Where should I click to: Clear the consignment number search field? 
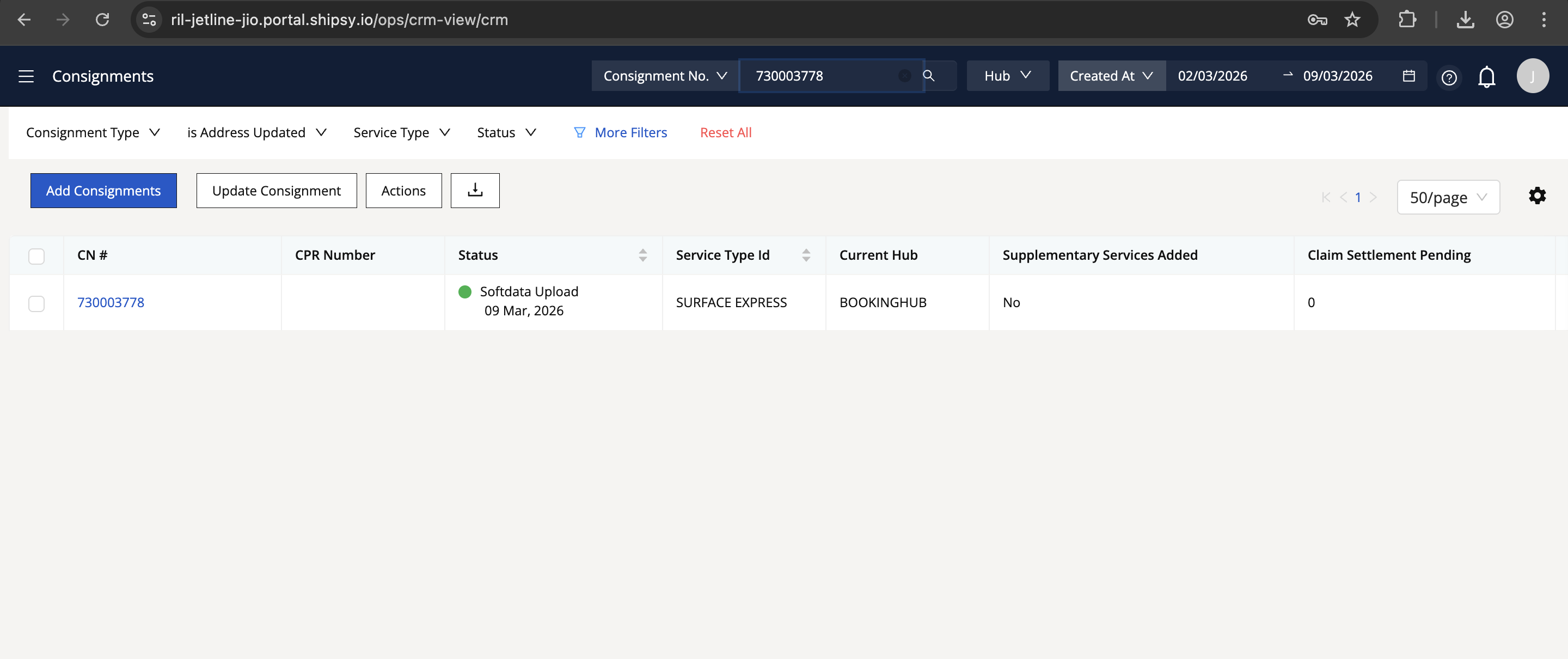[904, 76]
